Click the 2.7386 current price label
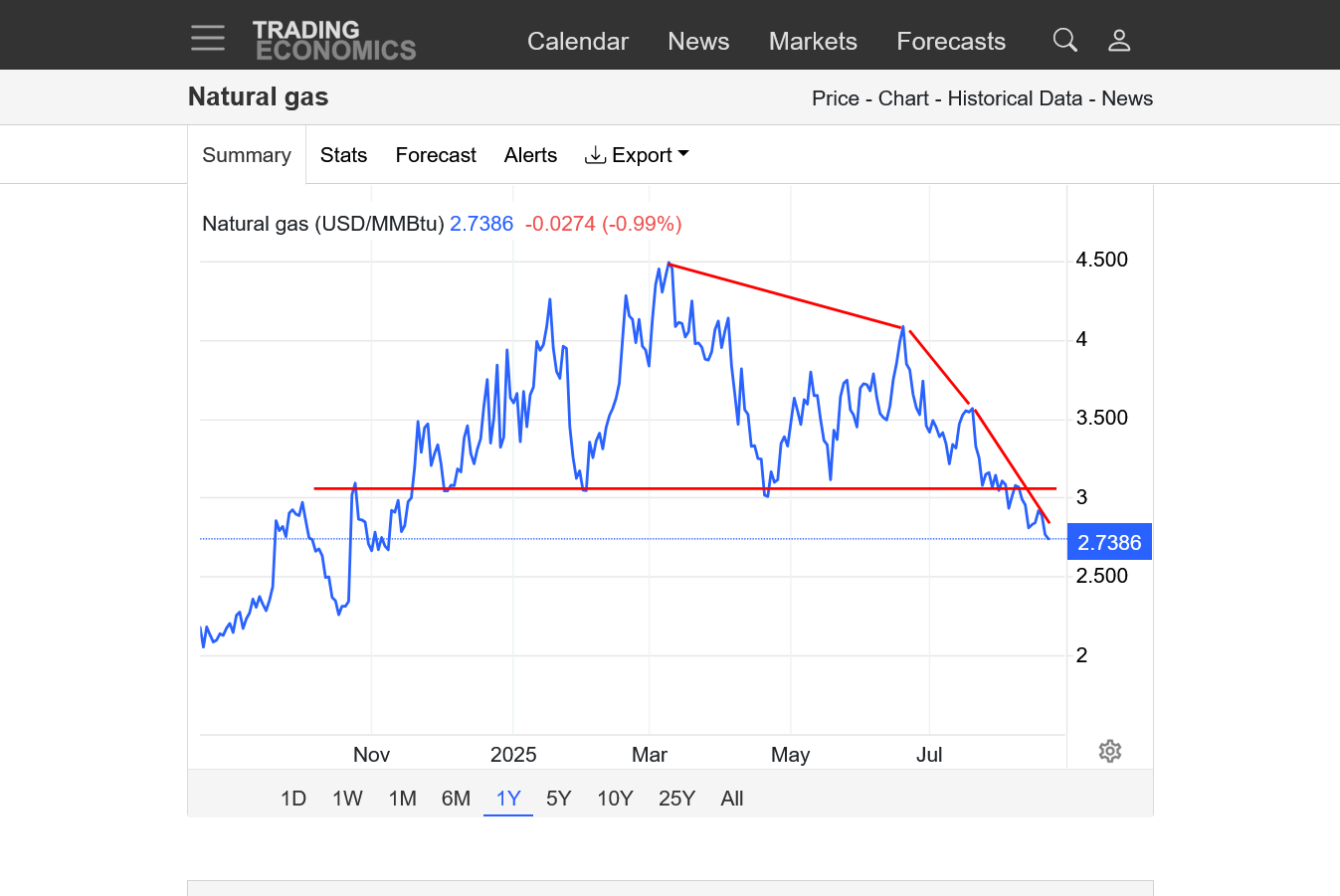The height and width of the screenshot is (896, 1340). click(1109, 542)
